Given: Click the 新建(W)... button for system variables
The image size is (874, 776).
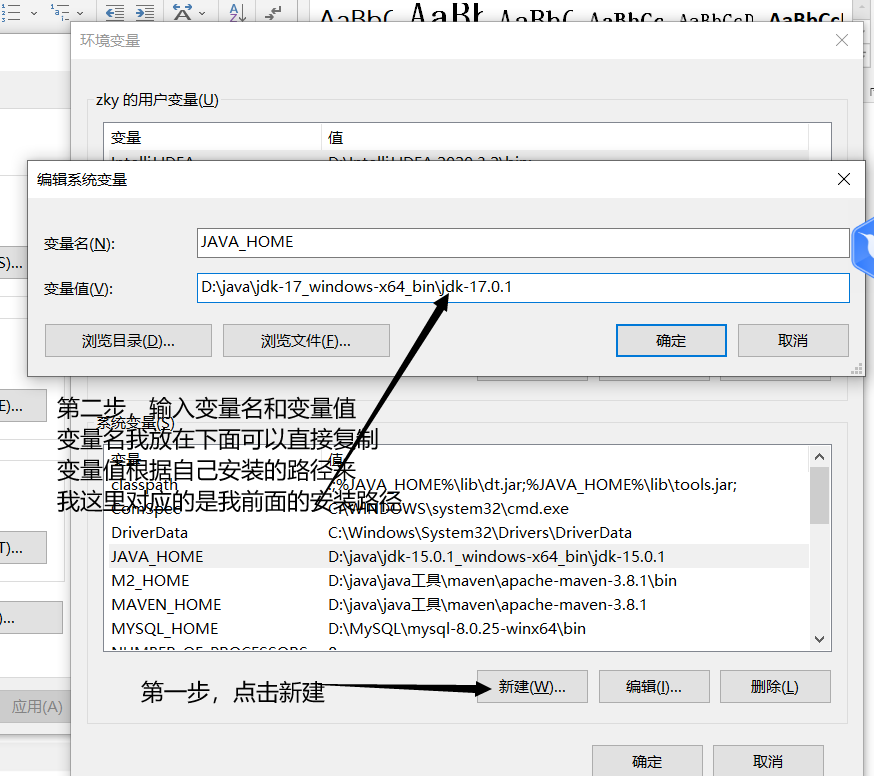Looking at the screenshot, I should pyautogui.click(x=532, y=687).
